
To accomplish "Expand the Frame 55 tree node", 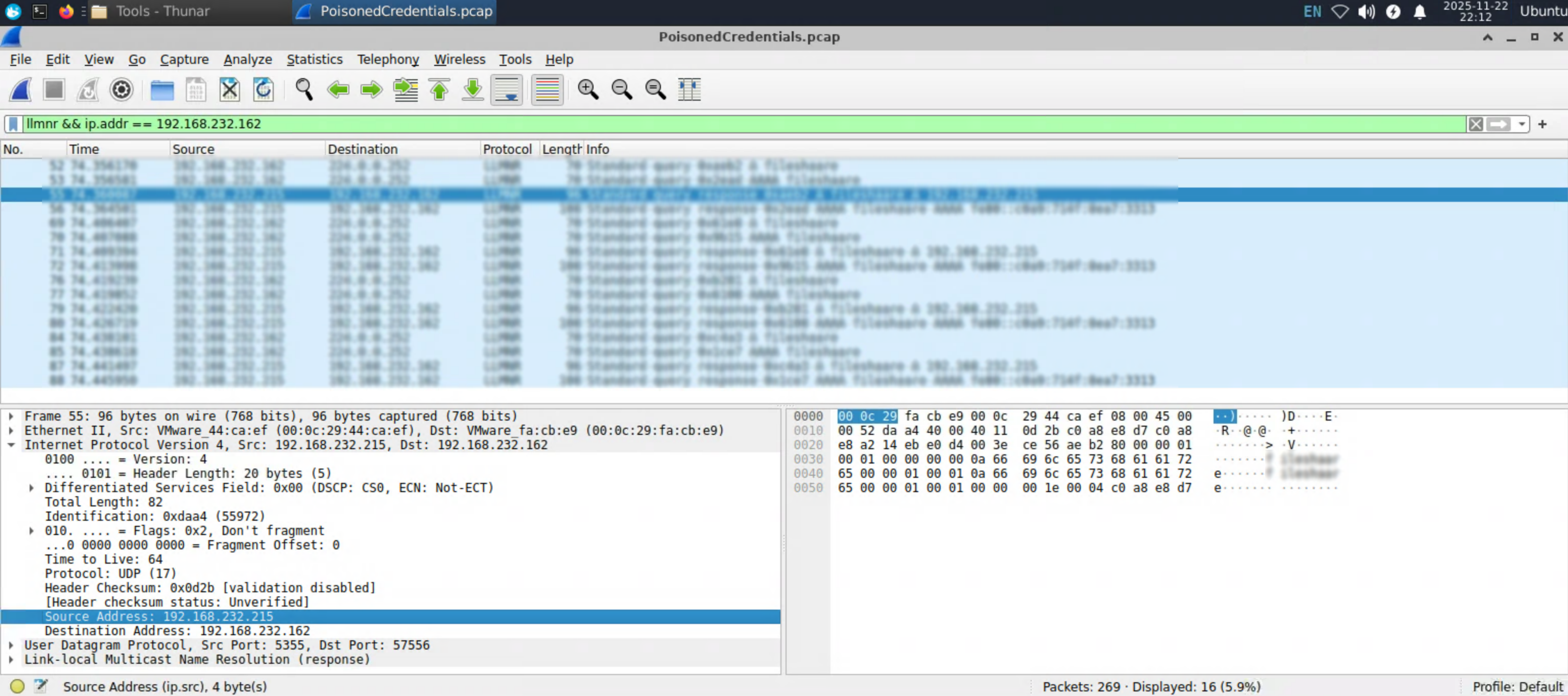I will coord(11,416).
